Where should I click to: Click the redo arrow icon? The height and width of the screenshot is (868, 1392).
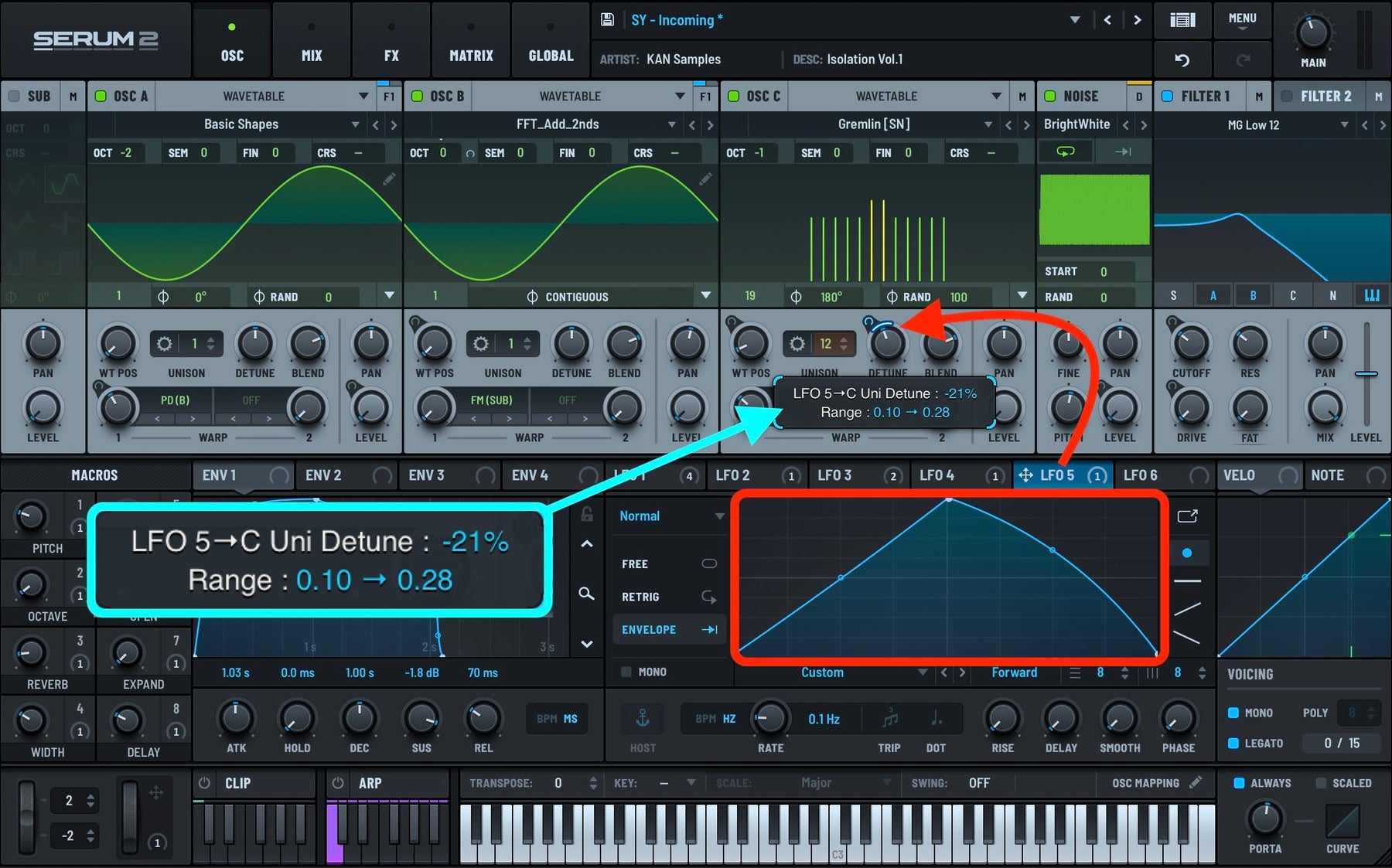(x=1243, y=60)
